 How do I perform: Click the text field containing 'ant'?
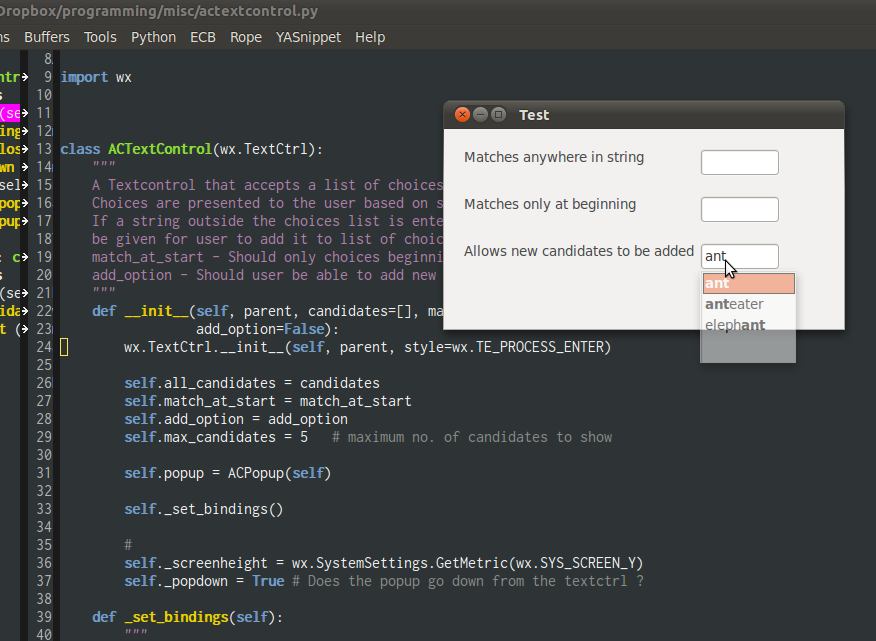739,256
